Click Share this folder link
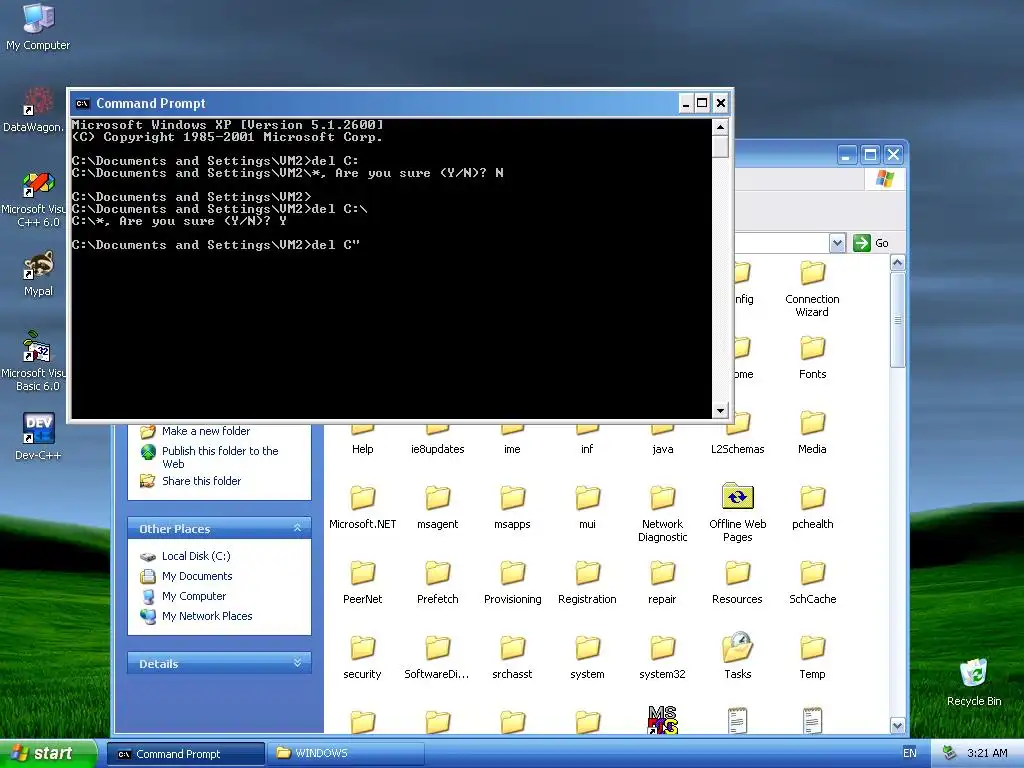This screenshot has width=1024, height=768. [x=201, y=481]
